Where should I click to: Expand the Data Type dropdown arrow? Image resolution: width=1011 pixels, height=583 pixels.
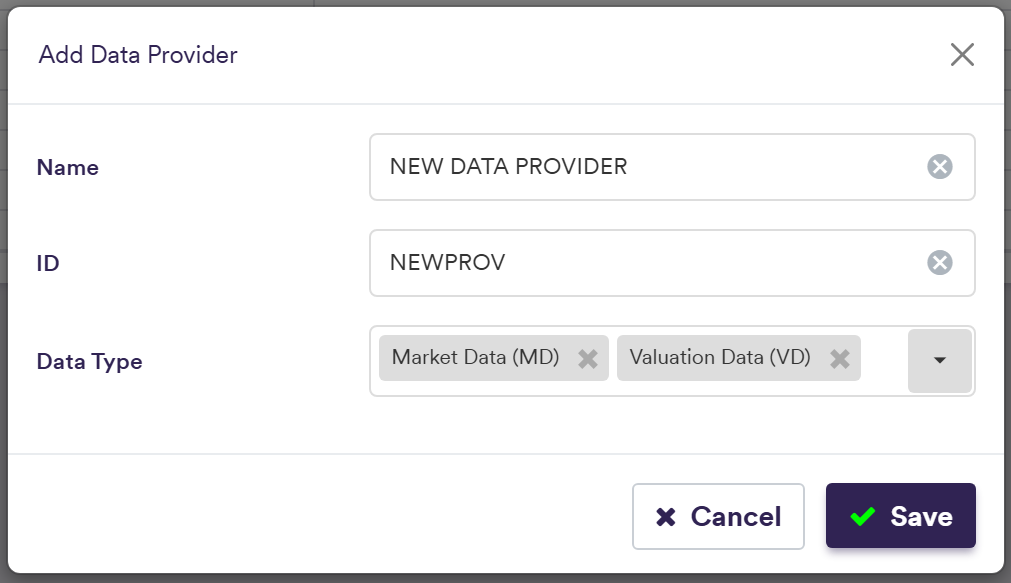[x=939, y=361]
